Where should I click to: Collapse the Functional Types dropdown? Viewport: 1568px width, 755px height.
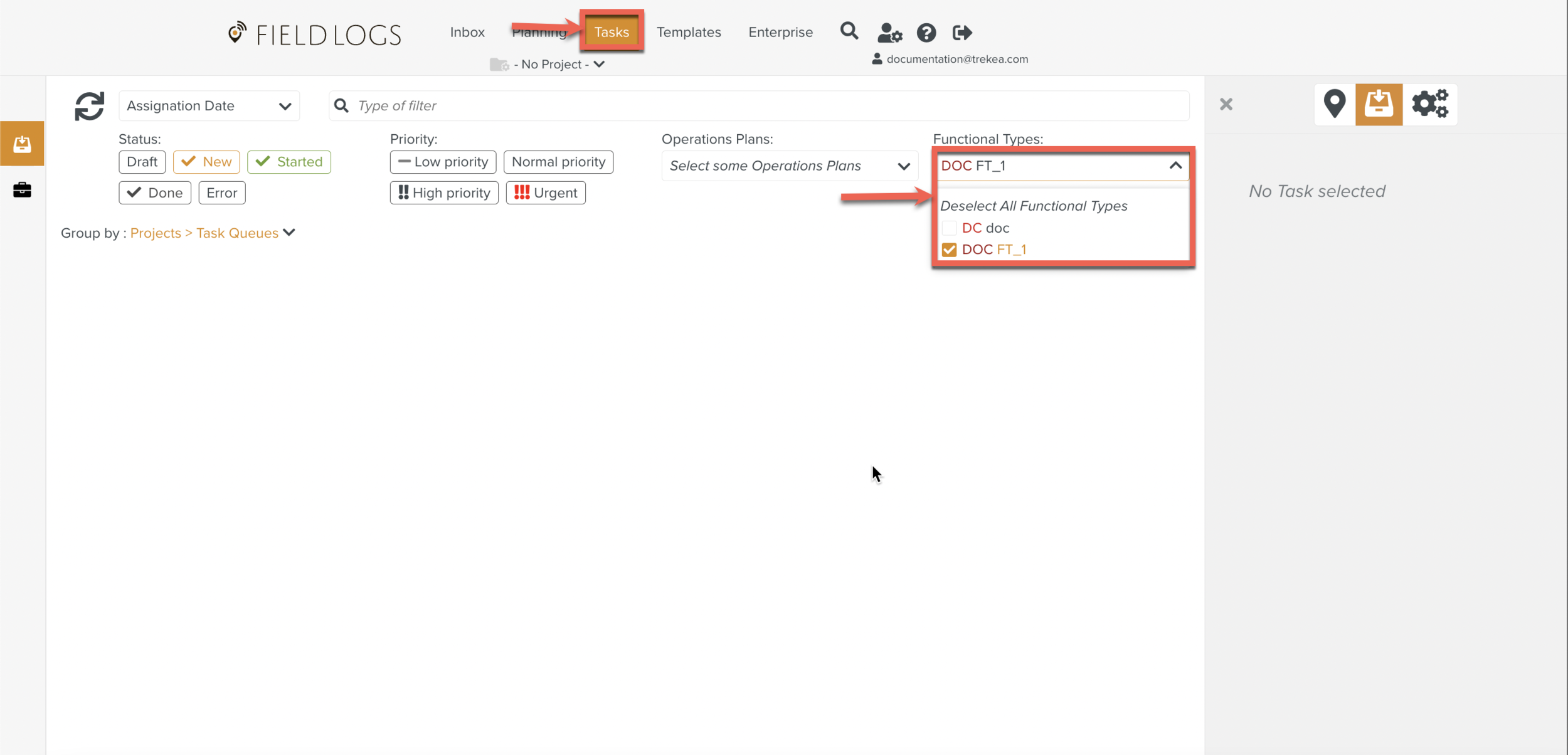[x=1175, y=166]
